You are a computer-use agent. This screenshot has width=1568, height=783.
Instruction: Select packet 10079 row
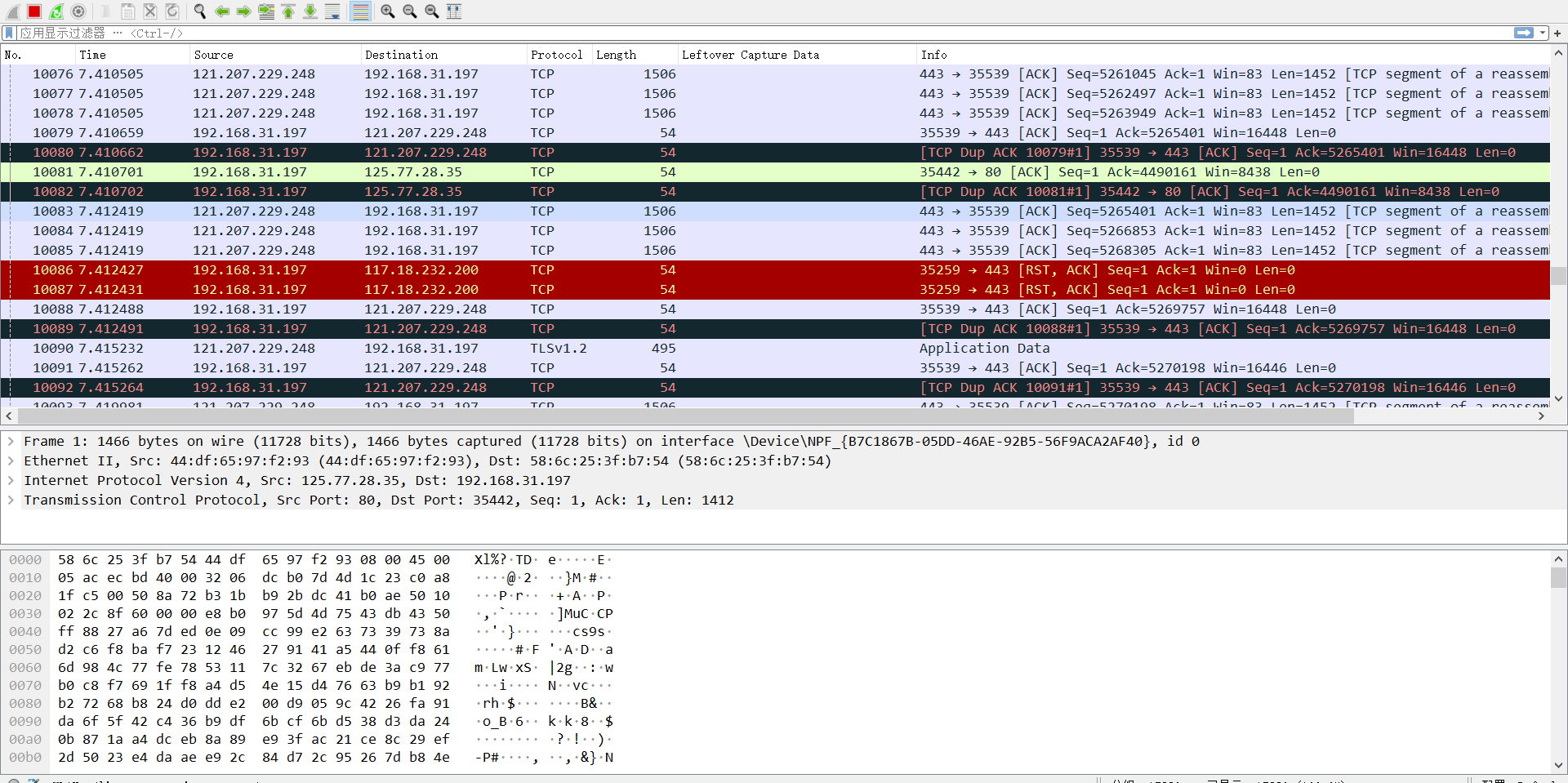(775, 132)
